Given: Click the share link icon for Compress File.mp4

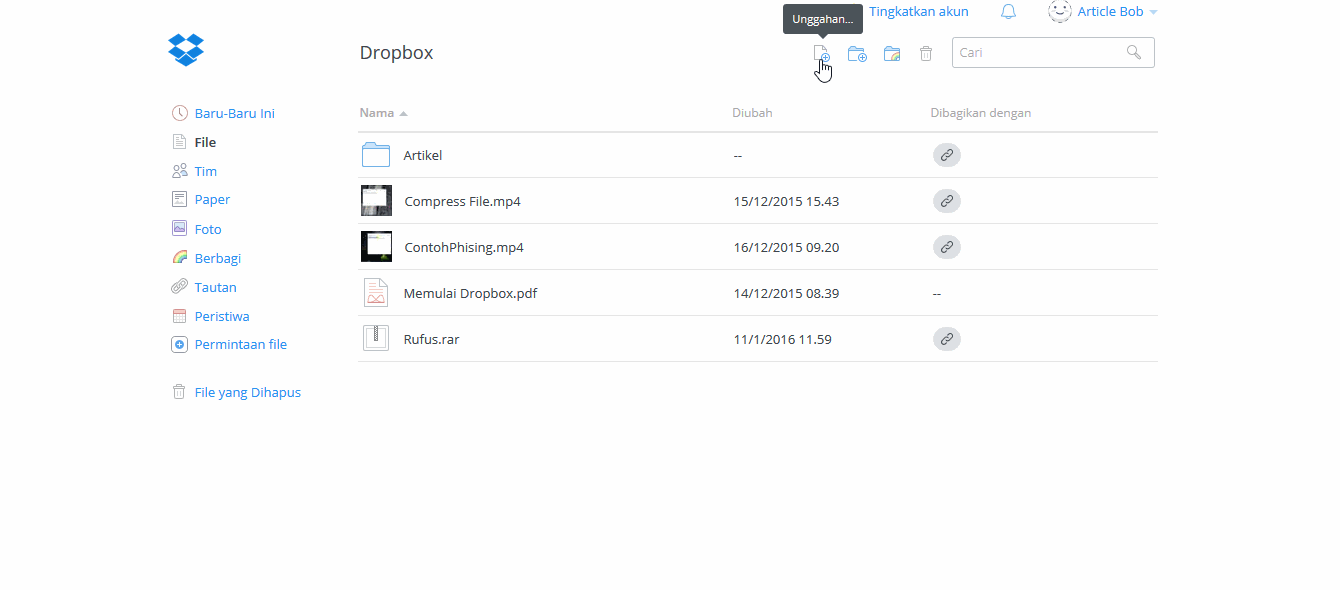Looking at the screenshot, I should pyautogui.click(x=946, y=201).
